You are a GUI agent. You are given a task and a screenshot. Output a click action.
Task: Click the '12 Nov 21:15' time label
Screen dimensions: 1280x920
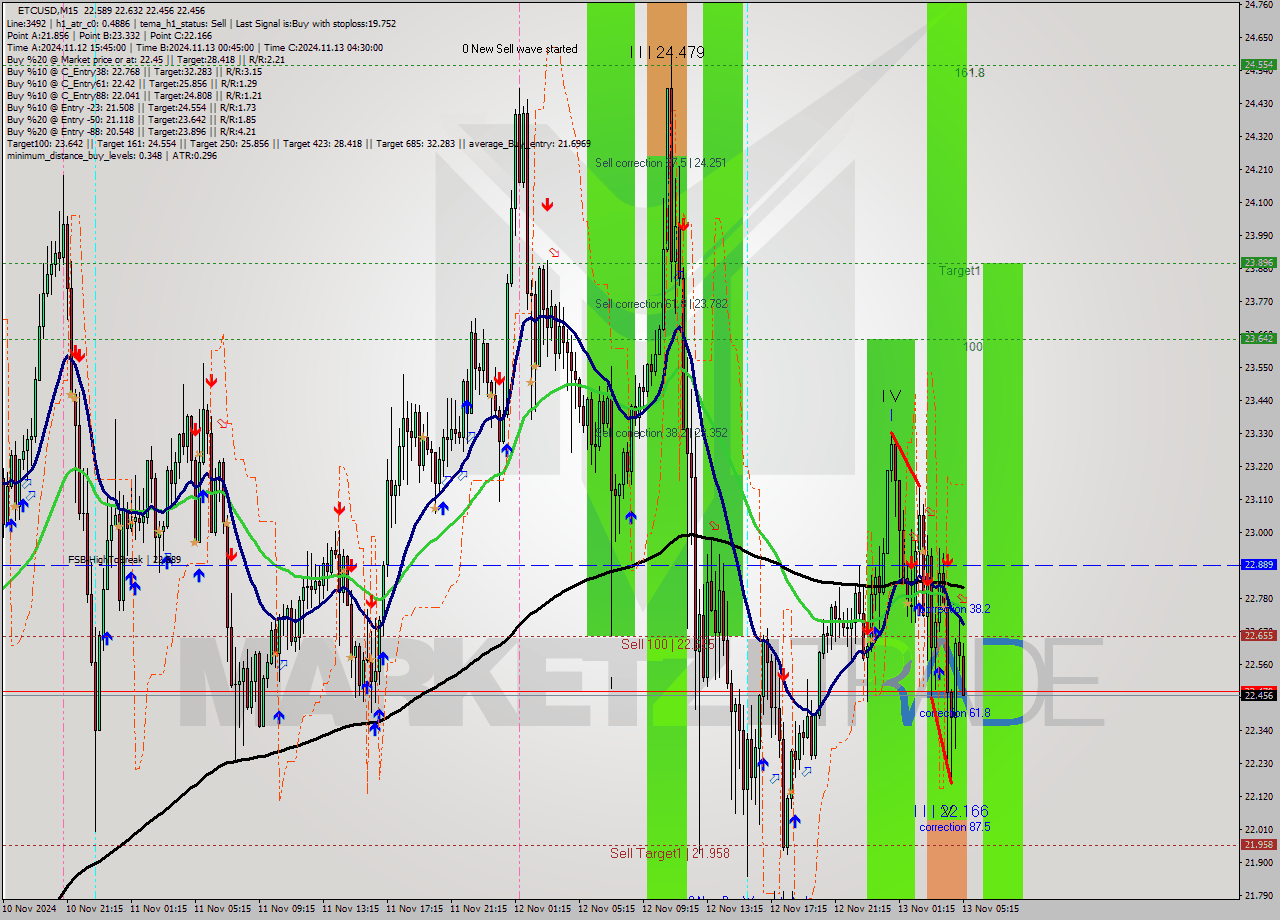coord(862,909)
